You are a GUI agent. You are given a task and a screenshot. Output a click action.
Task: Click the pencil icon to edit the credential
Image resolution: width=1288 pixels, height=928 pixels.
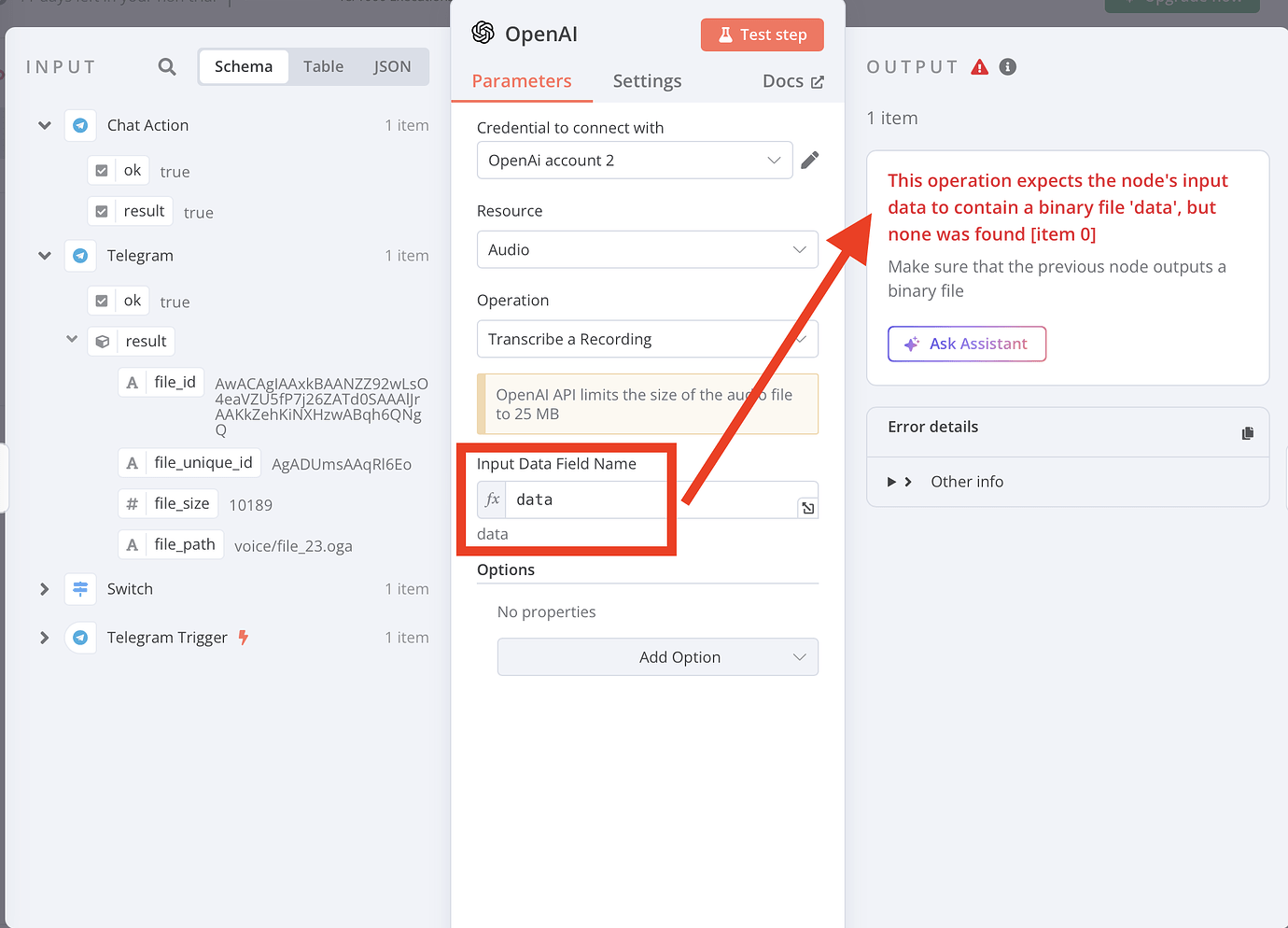point(809,159)
